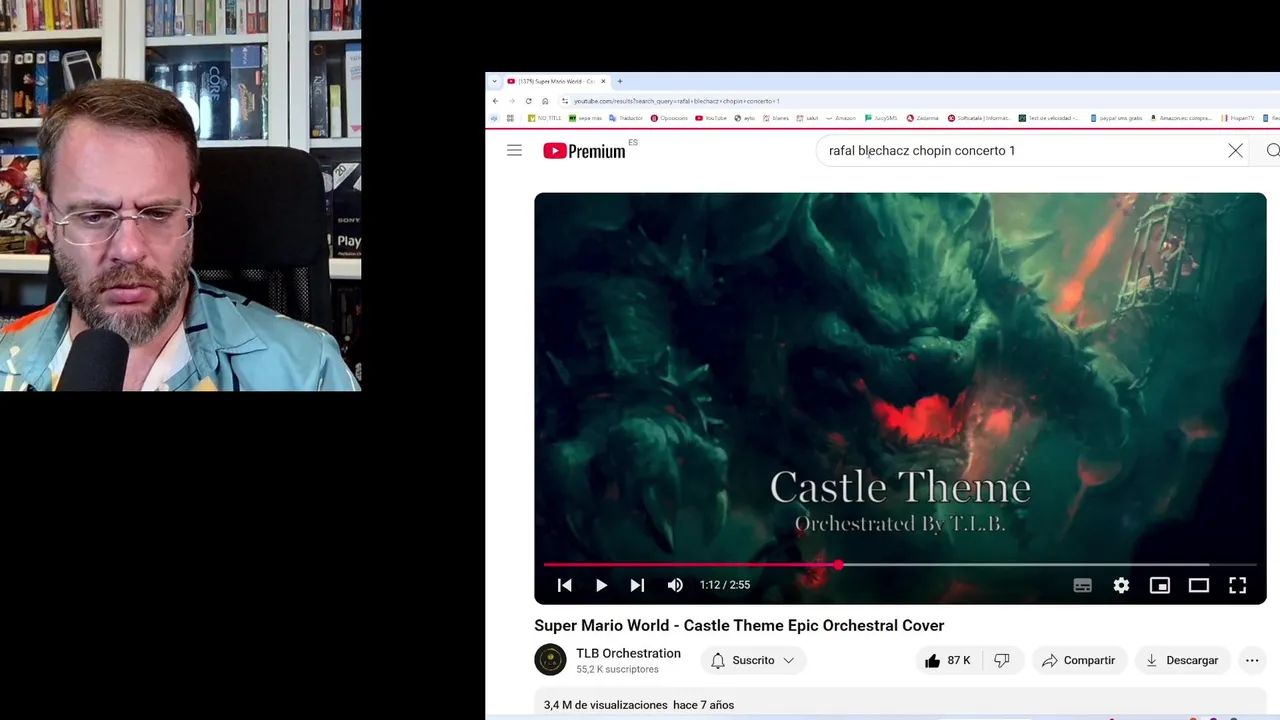Open the JuicySMS bookmark
This screenshot has height=720, width=1280.
pos(881,118)
